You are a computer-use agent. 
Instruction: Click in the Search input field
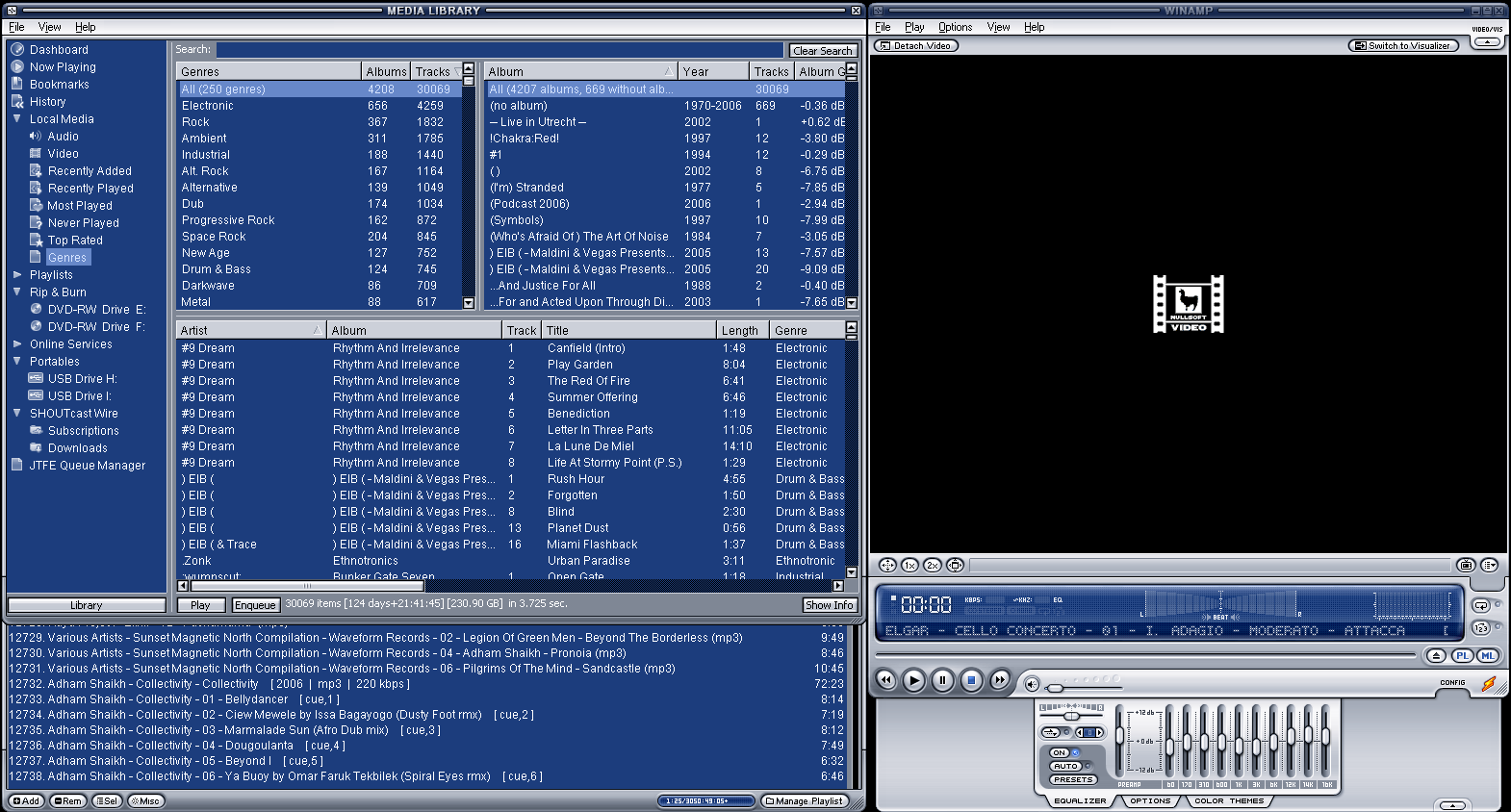click(x=499, y=50)
